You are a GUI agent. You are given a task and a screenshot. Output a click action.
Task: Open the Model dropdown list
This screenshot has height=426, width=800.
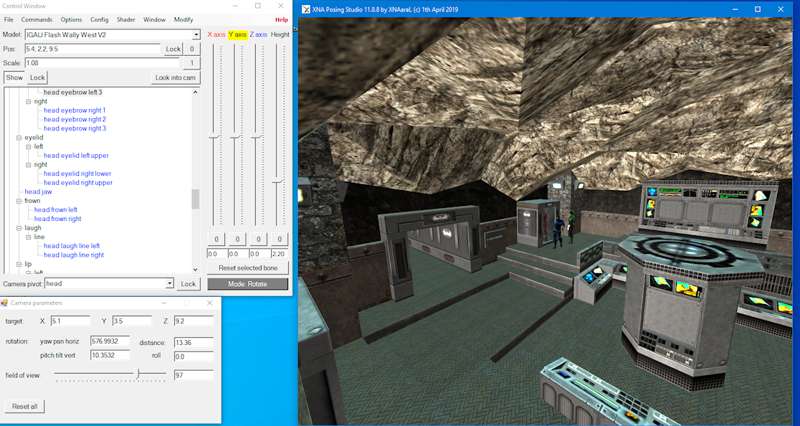click(x=196, y=34)
